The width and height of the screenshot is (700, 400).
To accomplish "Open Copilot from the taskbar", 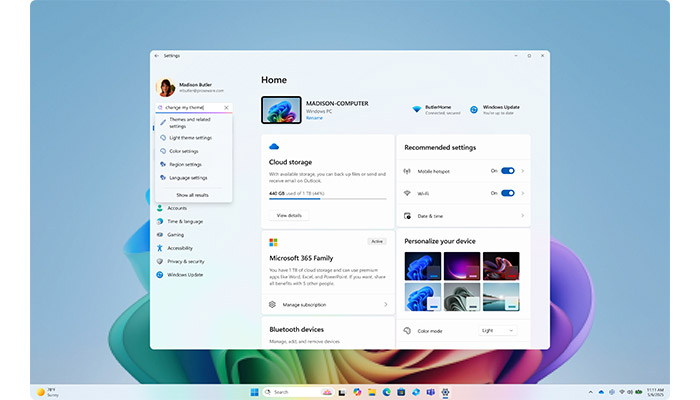I will pos(357,392).
